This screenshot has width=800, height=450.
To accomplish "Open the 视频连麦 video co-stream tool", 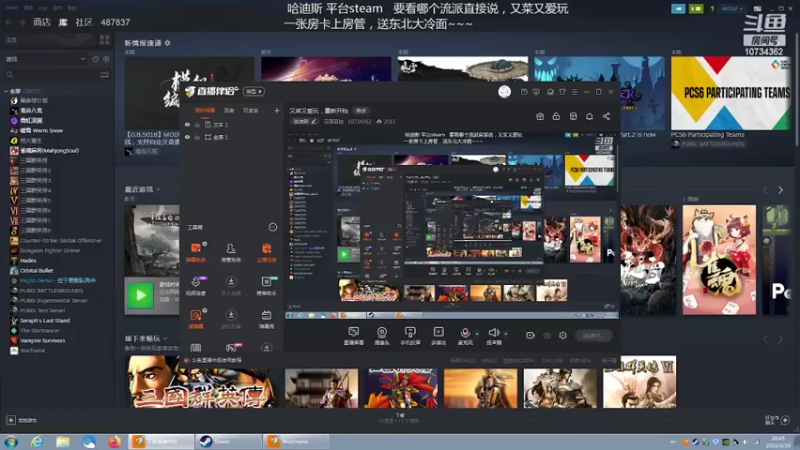I will 195,286.
